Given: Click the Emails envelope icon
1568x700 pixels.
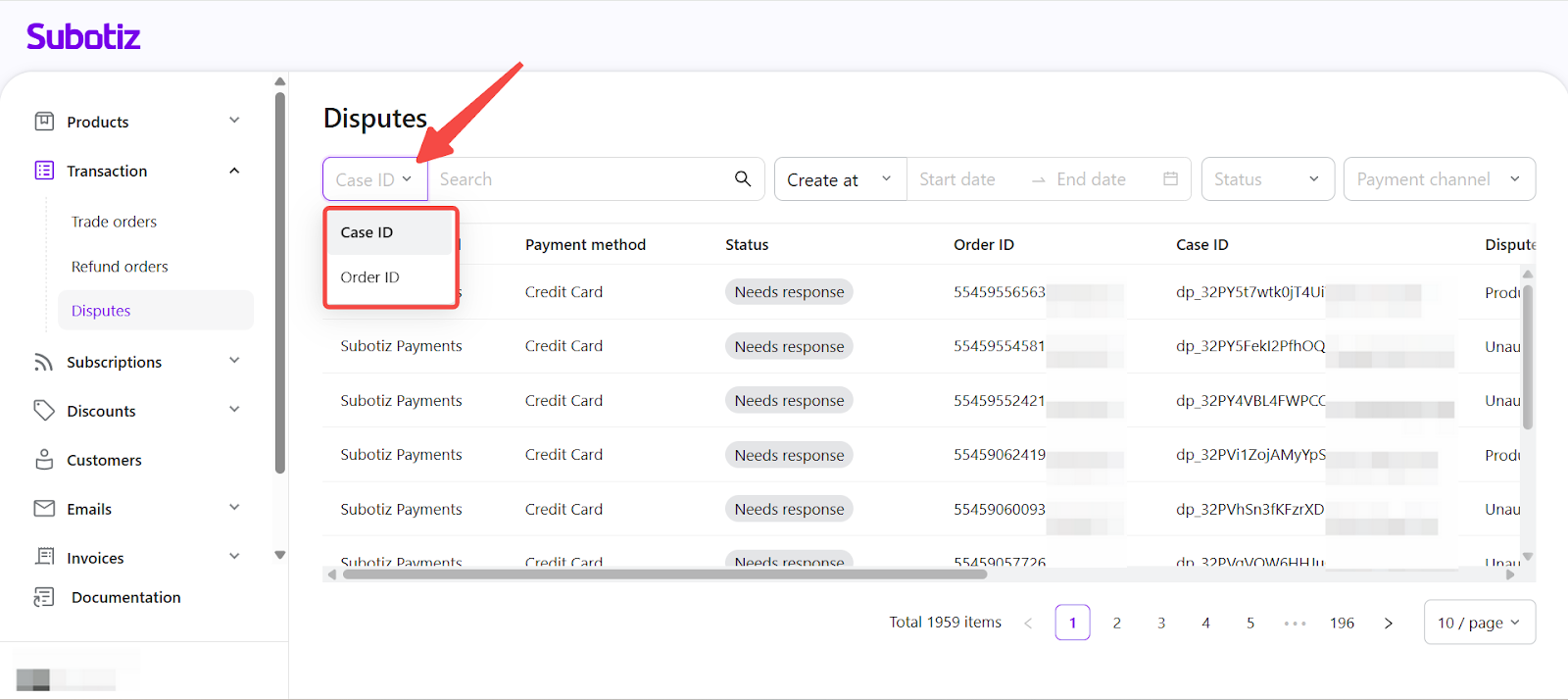Looking at the screenshot, I should (44, 509).
